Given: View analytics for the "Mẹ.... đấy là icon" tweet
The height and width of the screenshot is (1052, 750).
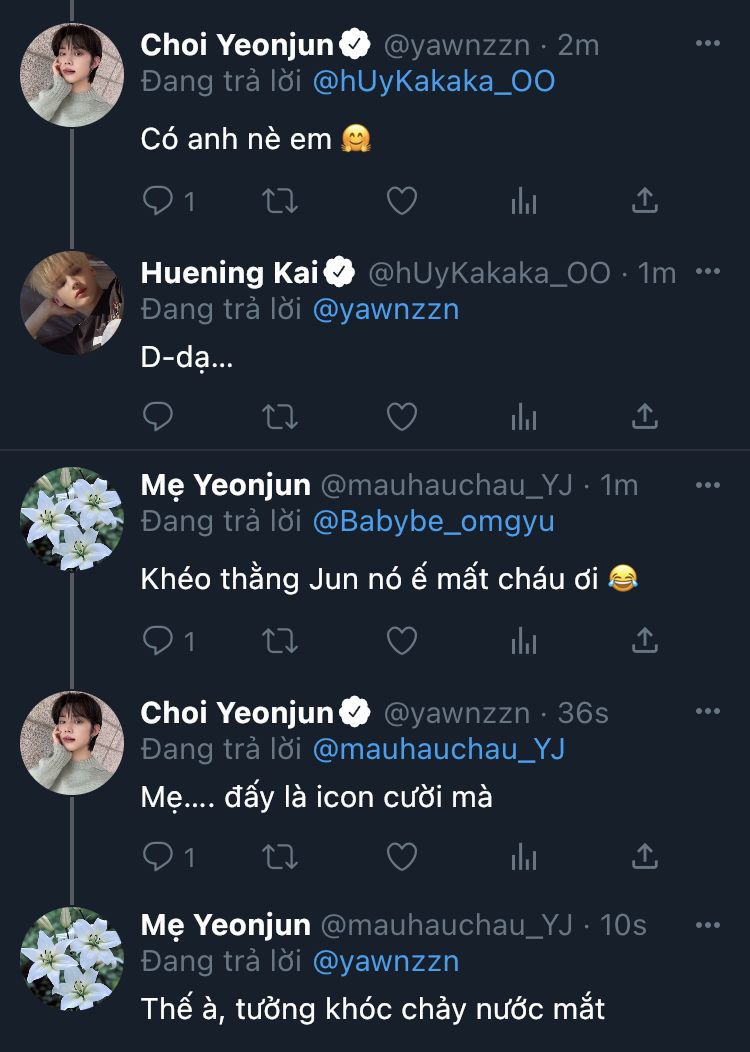Looking at the screenshot, I should coord(523,856).
